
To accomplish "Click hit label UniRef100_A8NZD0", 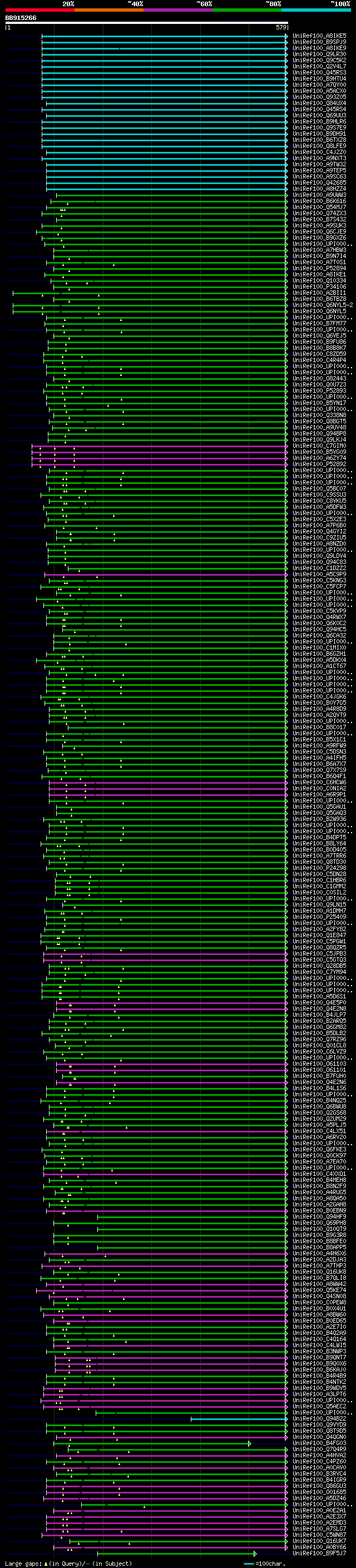I will [319, 543].
